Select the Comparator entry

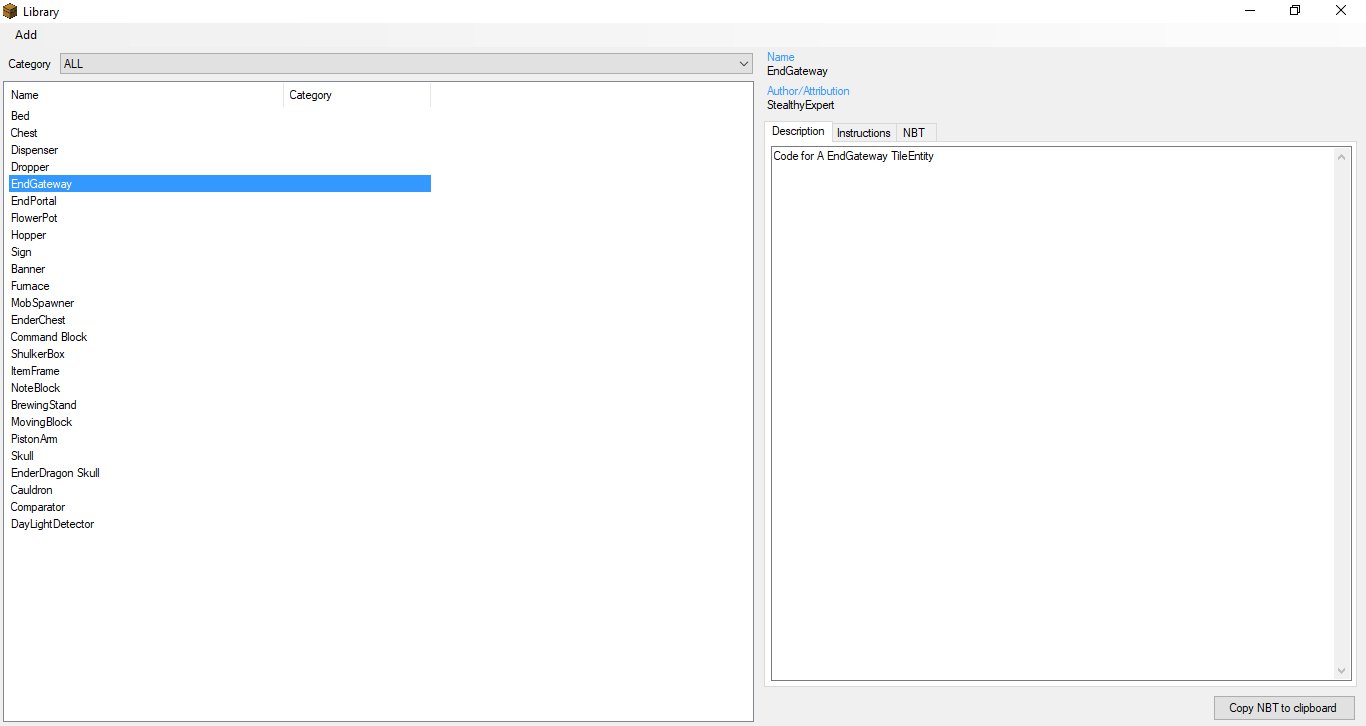coord(38,507)
